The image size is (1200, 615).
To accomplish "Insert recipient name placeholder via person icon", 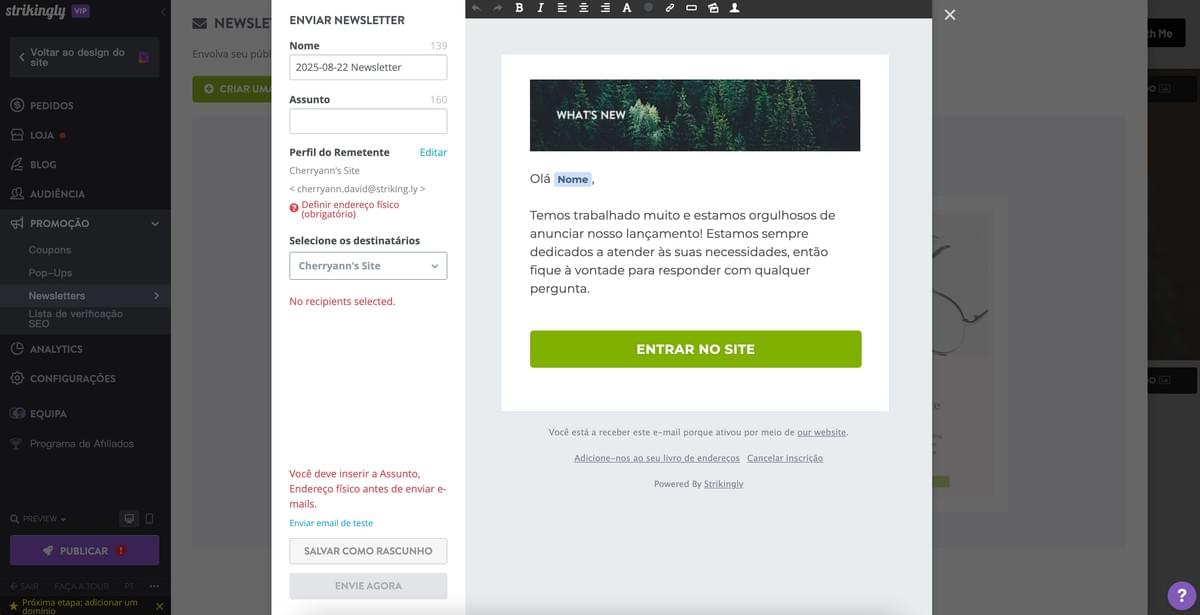I will (735, 8).
